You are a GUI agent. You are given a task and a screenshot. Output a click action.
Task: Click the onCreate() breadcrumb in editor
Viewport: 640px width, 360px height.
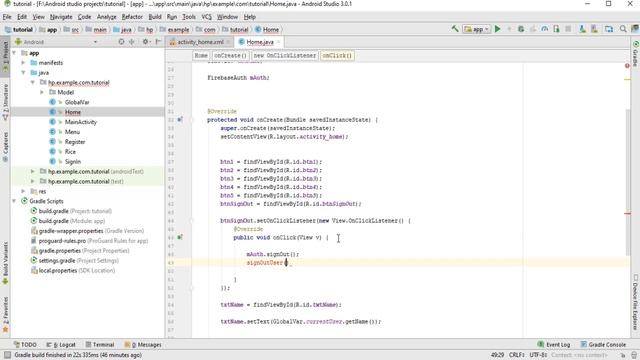click(230, 56)
